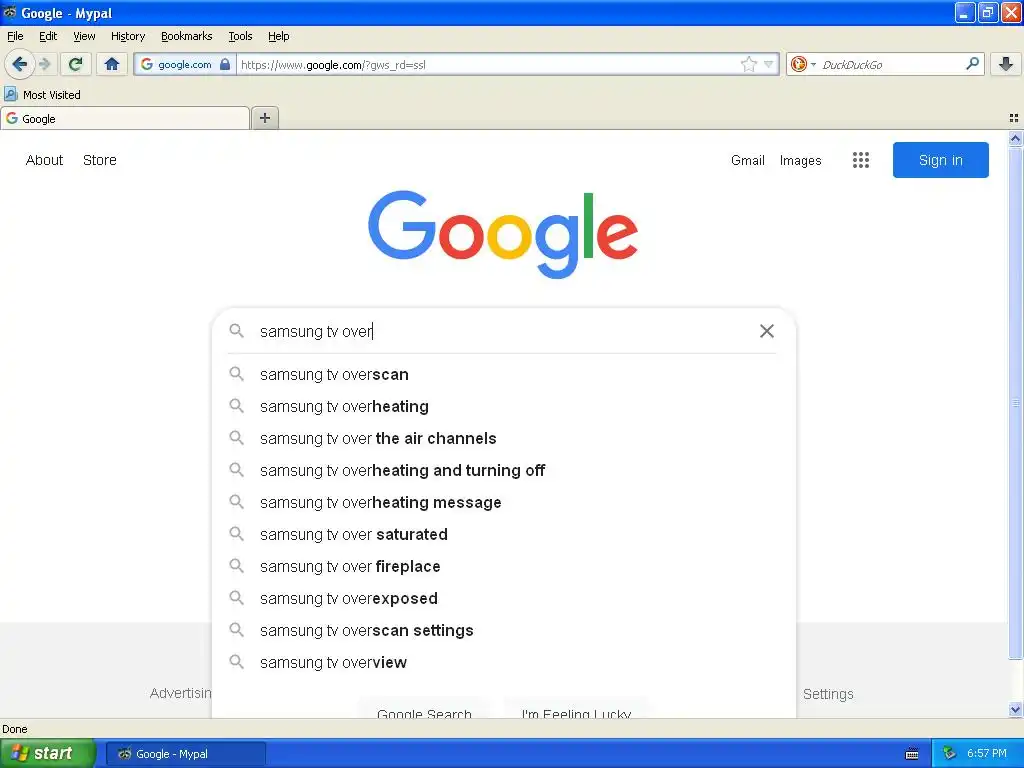Open the Bookmarks menu
Screen dimensions: 1024x768
coord(186,36)
